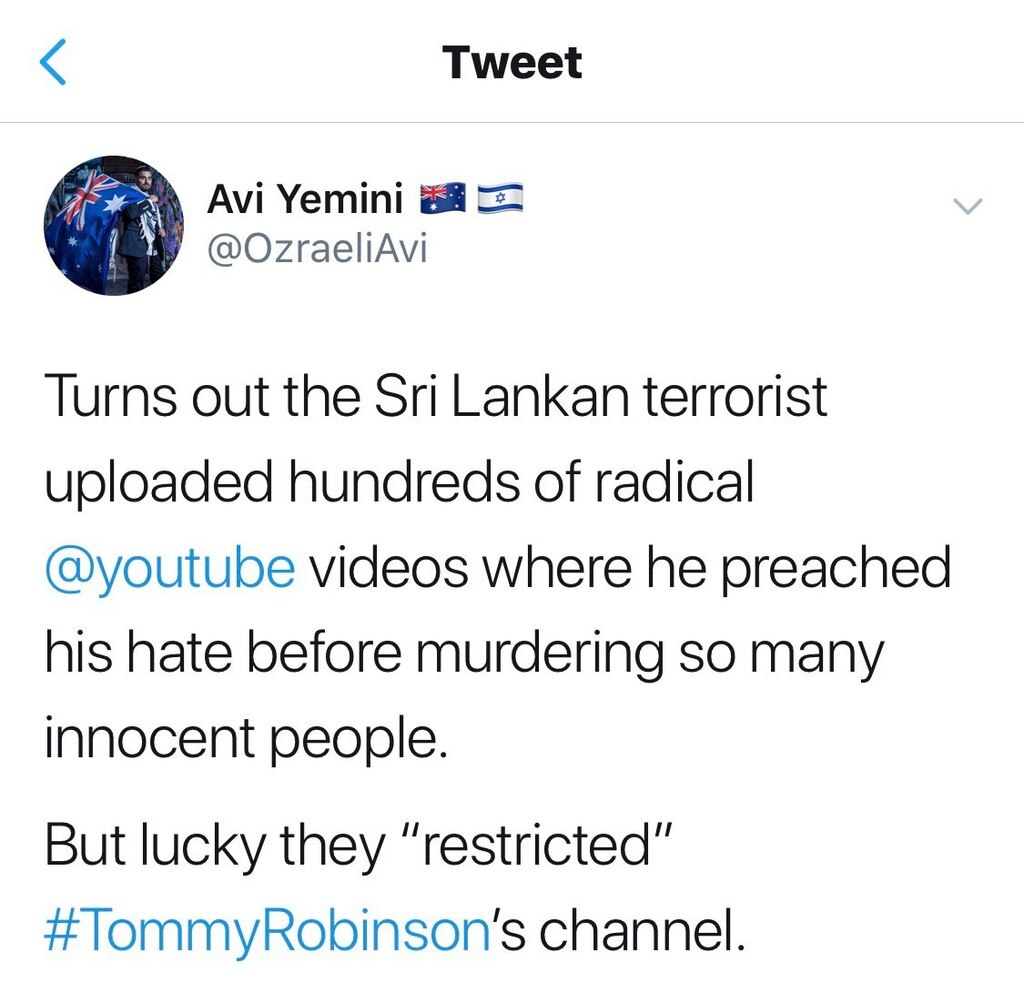Open the Avi Yemini display name
This screenshot has width=1024, height=993.
coord(304,201)
